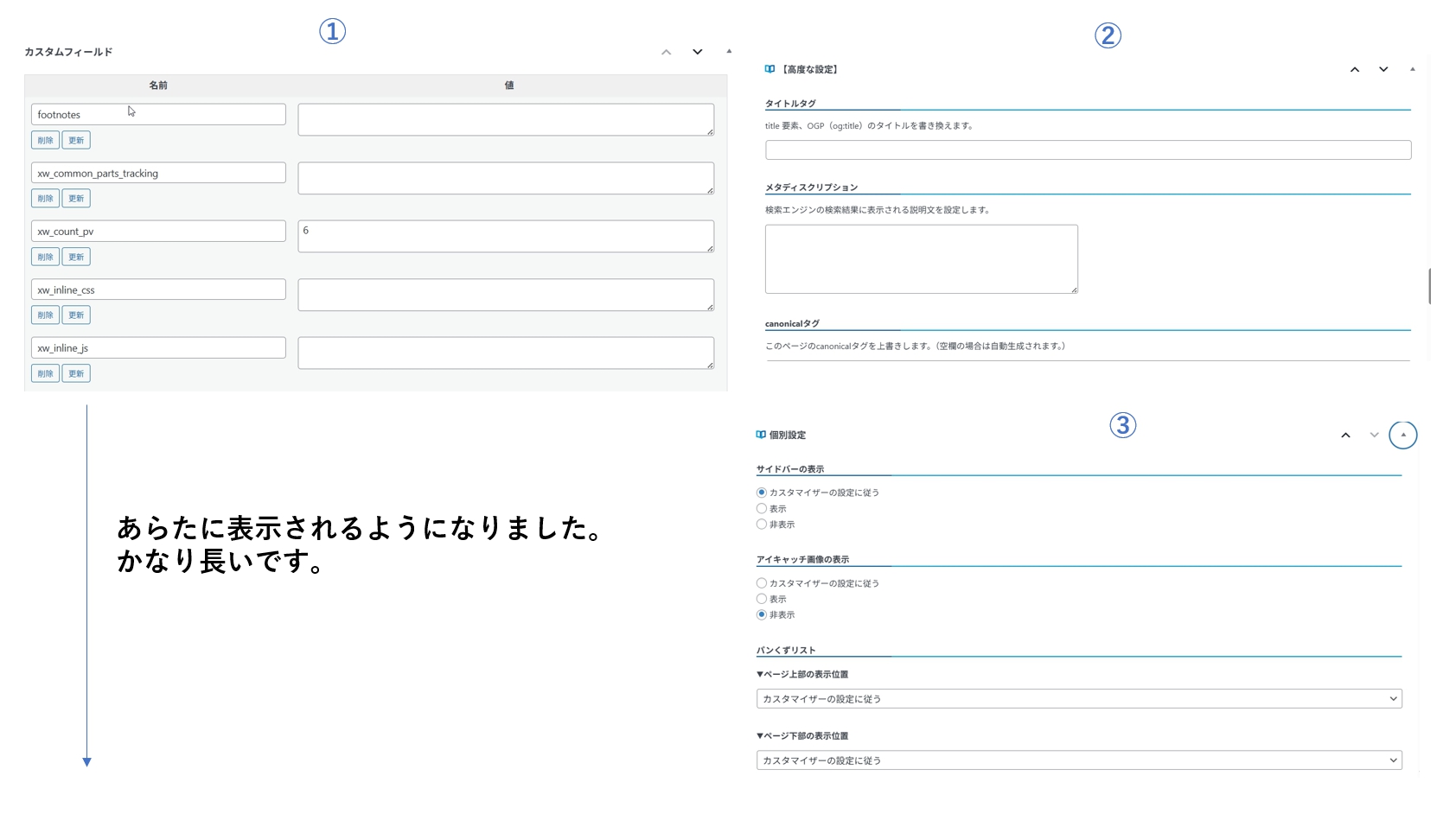Click 更新 for the xw_count_pv field
Image resolution: width=1456 pixels, height=814 pixels.
click(76, 257)
